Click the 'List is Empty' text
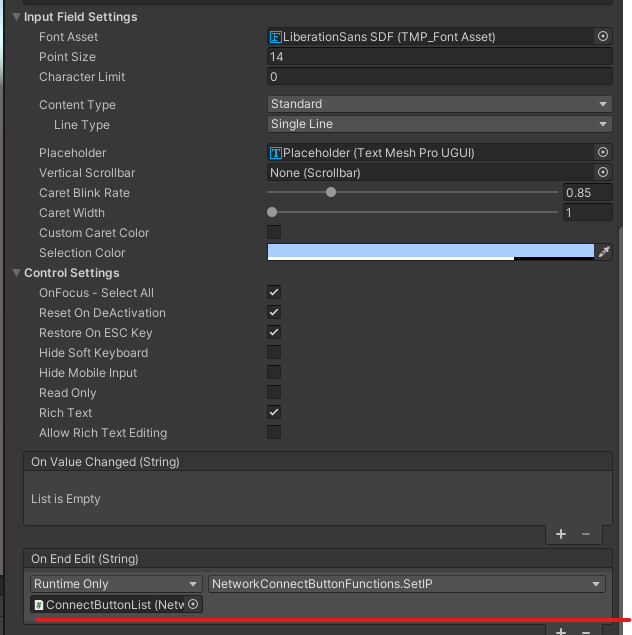This screenshot has height=635, width=632. (66, 499)
